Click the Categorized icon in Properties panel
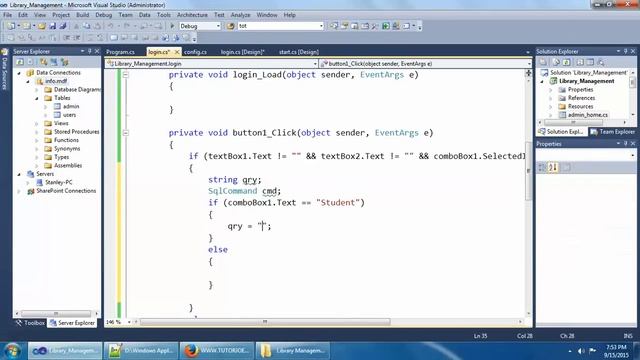The width and height of the screenshot is (640, 360). click(542, 167)
